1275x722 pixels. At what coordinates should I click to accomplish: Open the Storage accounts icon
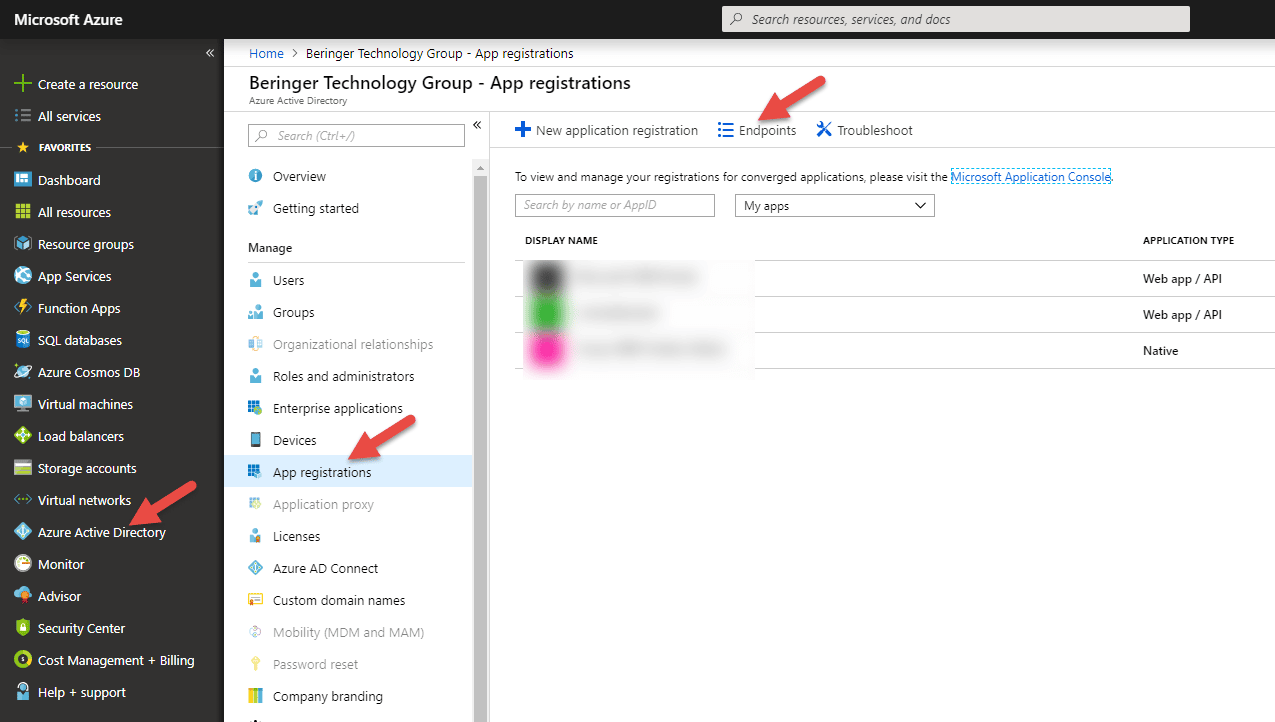(x=22, y=468)
